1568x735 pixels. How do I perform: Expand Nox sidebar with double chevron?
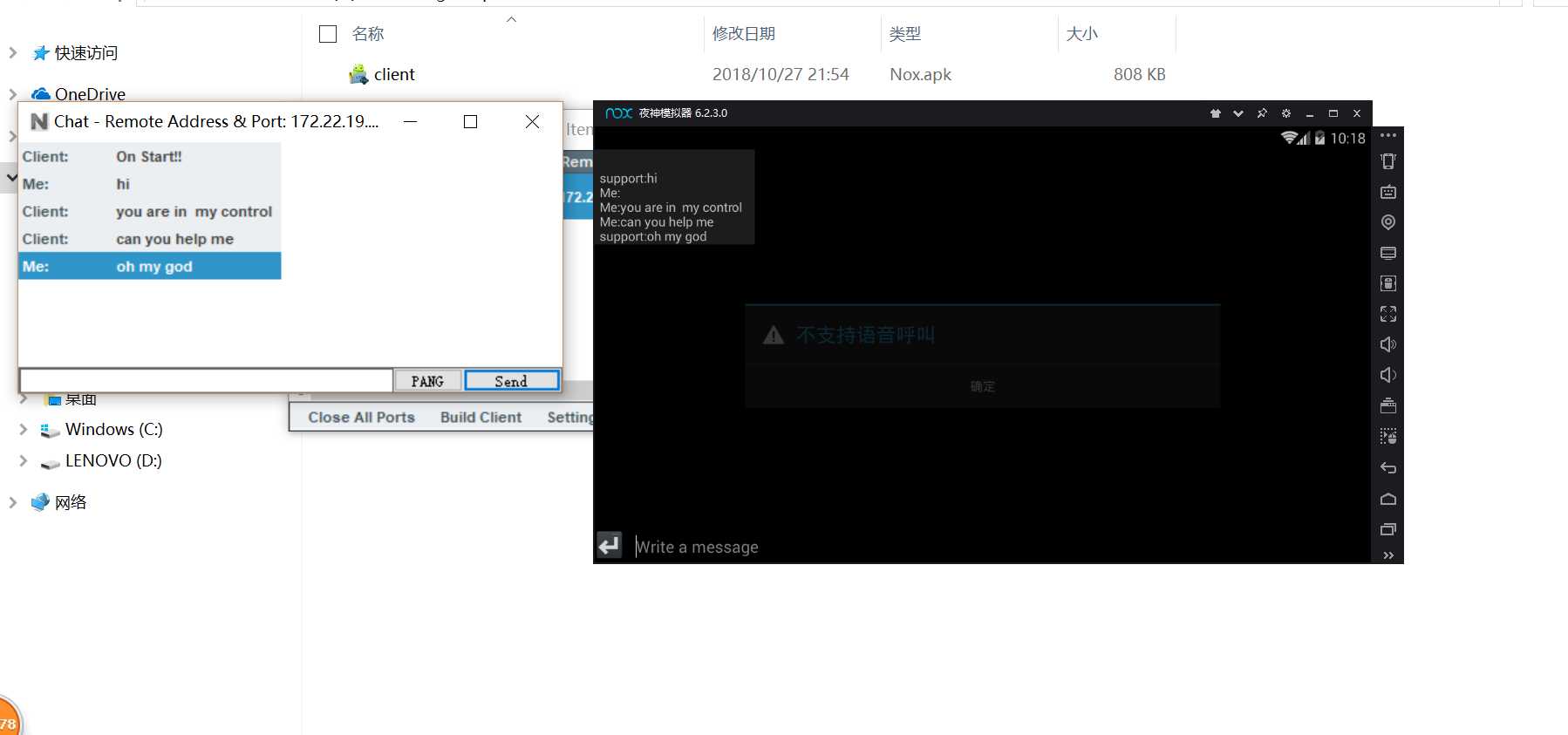[x=1388, y=555]
